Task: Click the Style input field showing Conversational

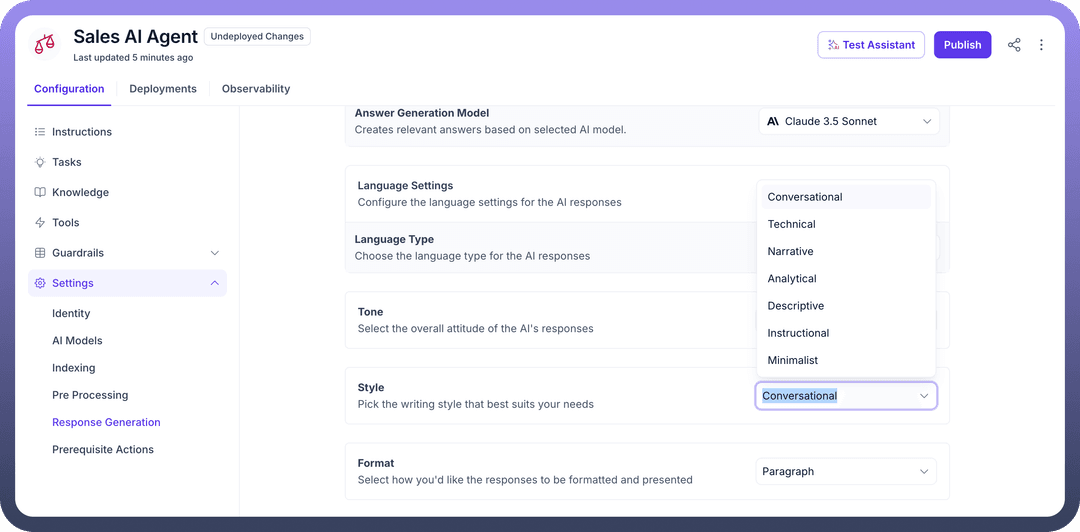Action: pos(835,396)
